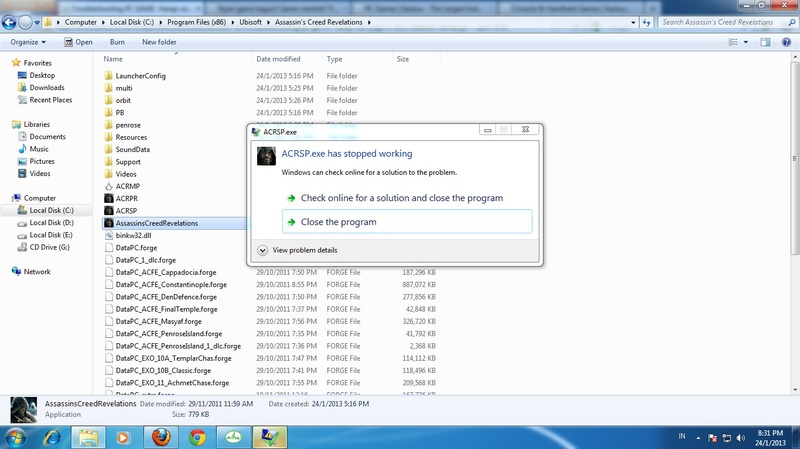Viewport: 800px width, 449px height.
Task: Open the address bar history dropdown
Action: tap(633, 22)
